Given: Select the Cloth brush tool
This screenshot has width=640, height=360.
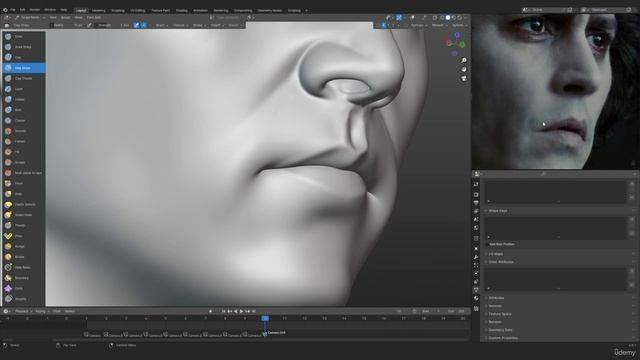Looking at the screenshot, I should [x=23, y=289].
